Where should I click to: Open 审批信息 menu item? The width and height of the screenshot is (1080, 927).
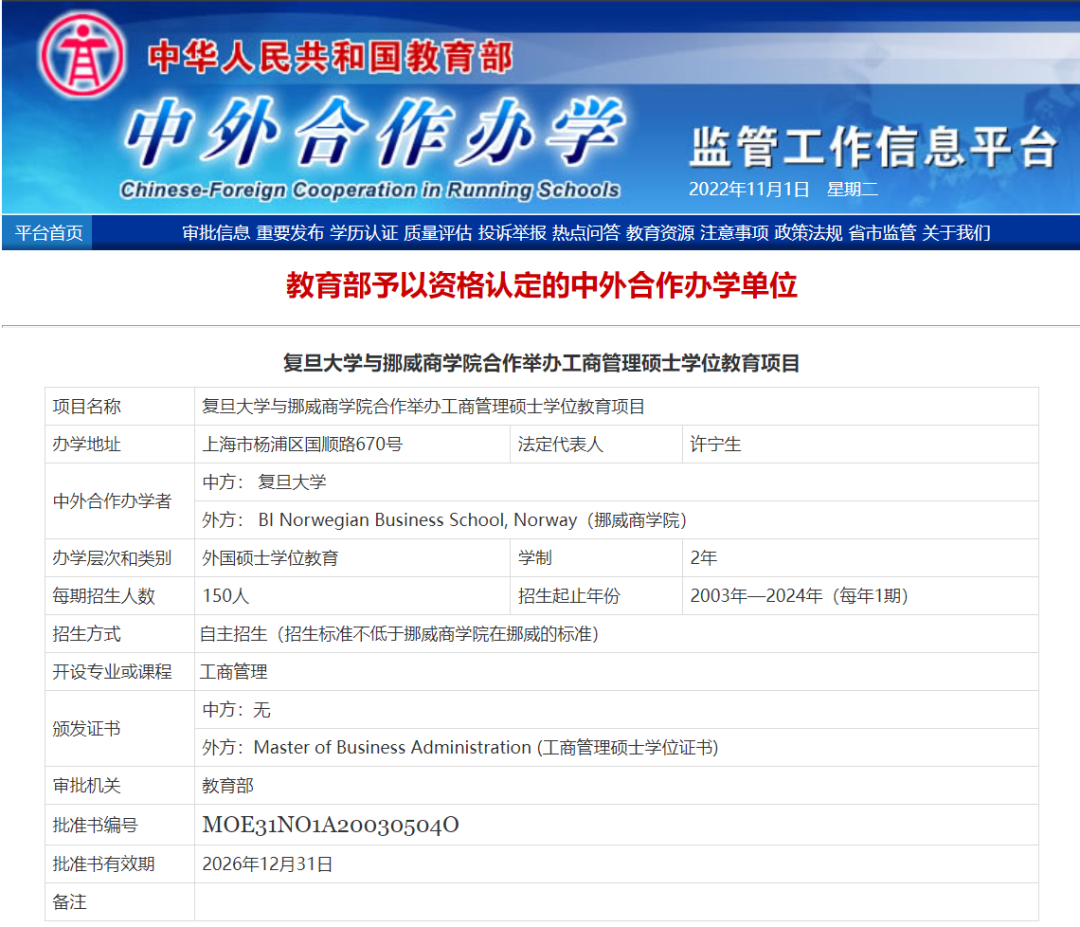[x=216, y=233]
